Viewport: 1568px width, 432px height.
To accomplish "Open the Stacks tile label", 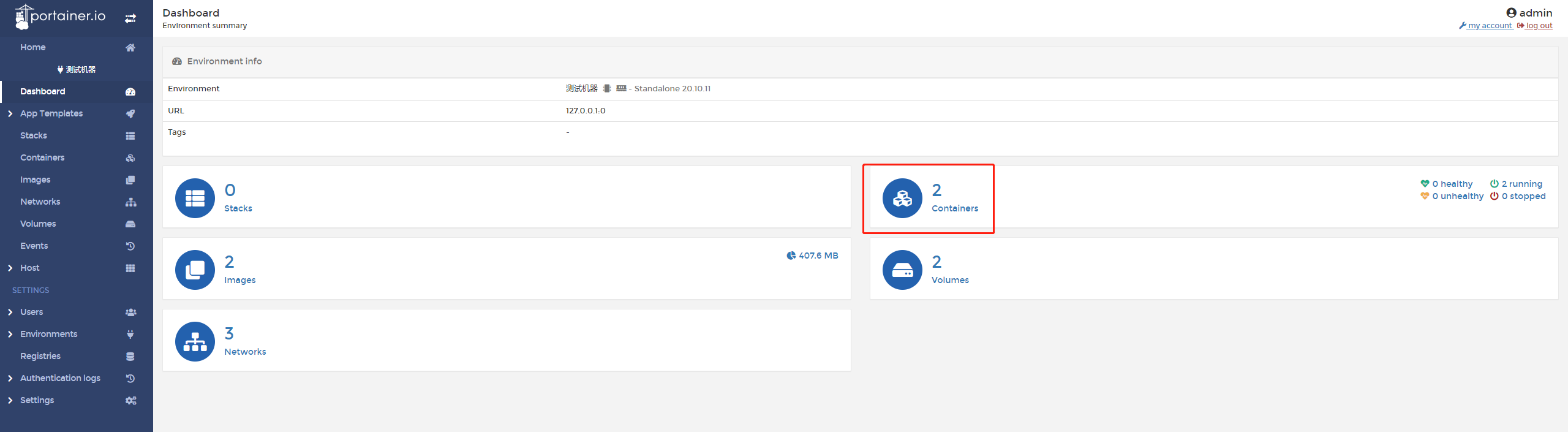I will click(x=238, y=208).
